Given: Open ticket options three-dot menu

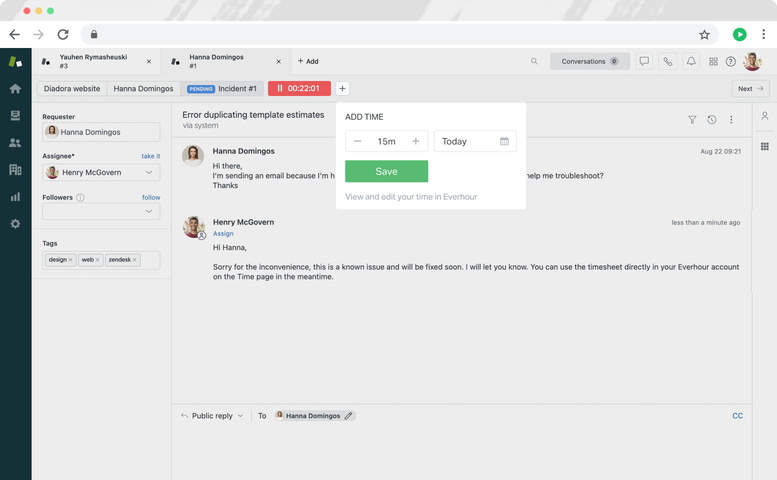Looking at the screenshot, I should [x=731, y=119].
